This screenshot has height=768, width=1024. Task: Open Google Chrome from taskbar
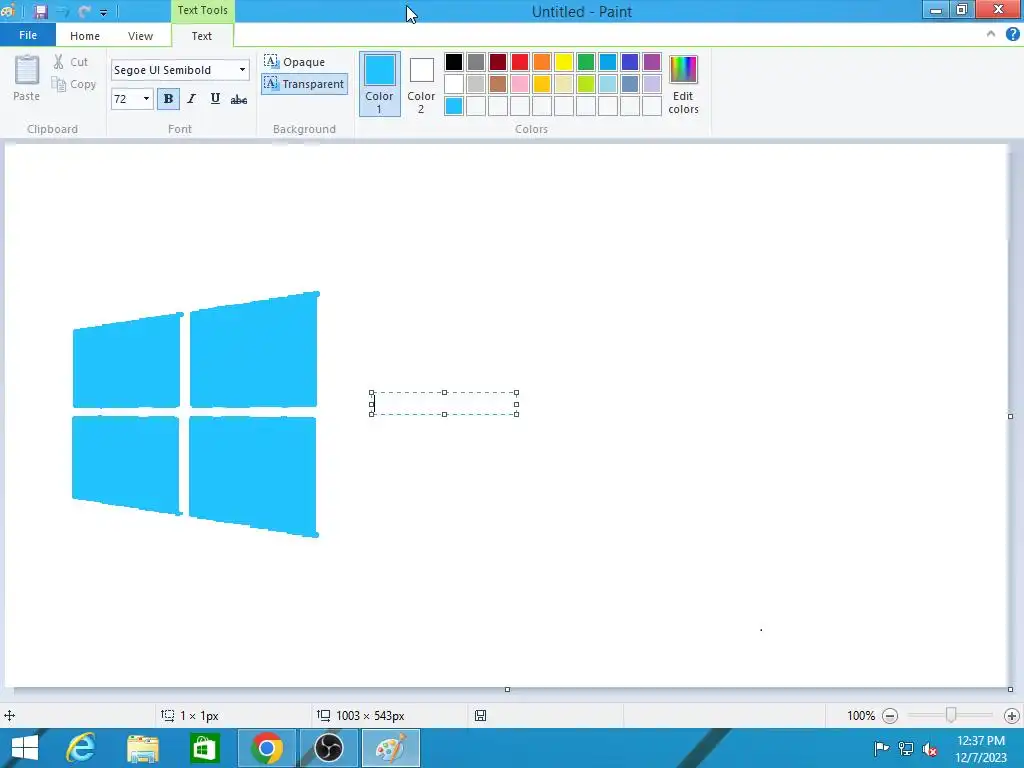(x=266, y=748)
